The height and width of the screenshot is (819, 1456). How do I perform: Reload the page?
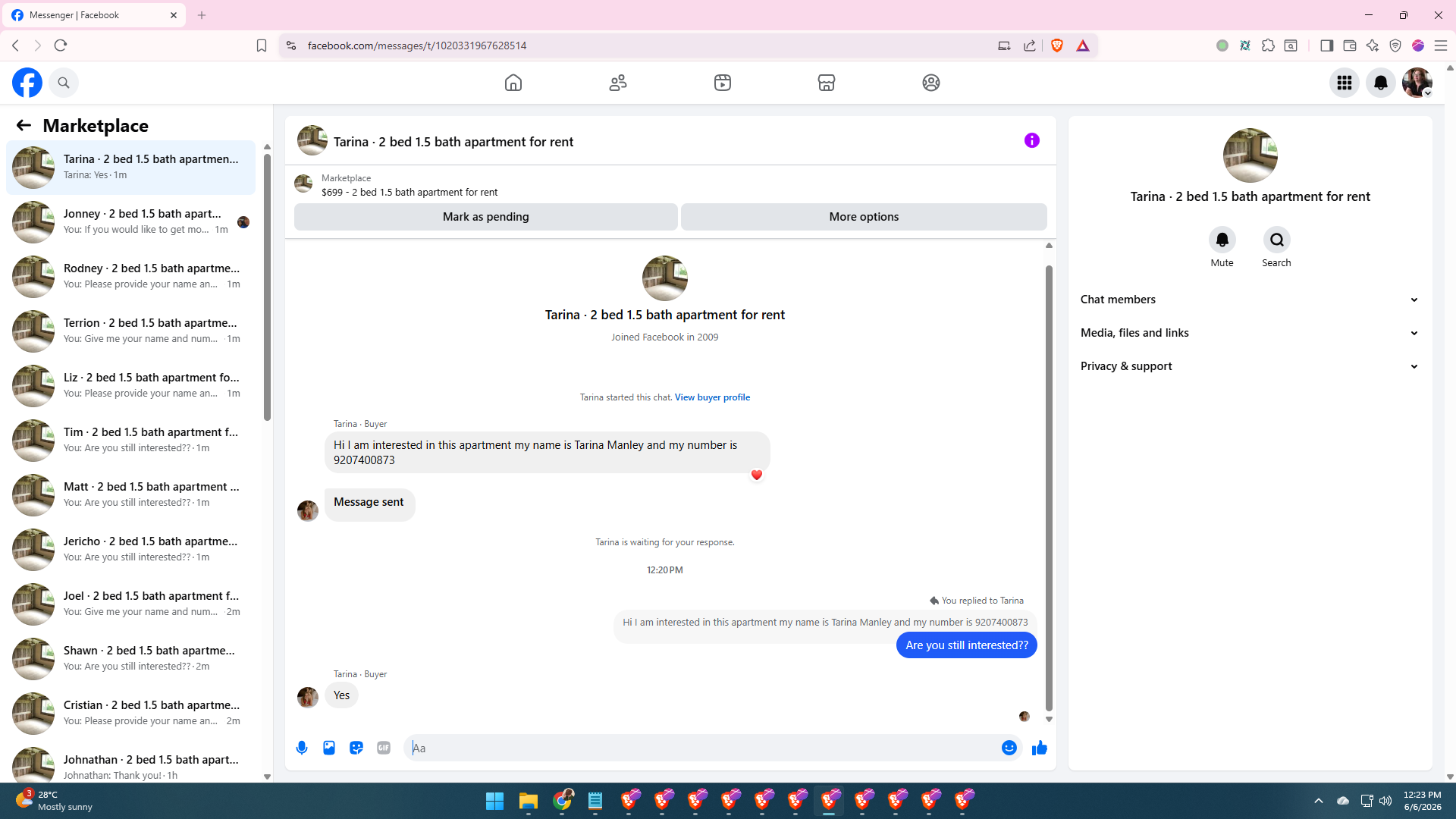tap(61, 45)
